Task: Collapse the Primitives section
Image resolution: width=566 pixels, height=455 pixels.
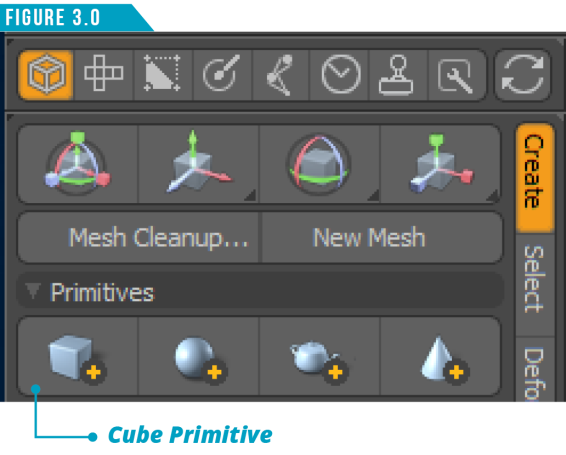Action: click(x=33, y=291)
